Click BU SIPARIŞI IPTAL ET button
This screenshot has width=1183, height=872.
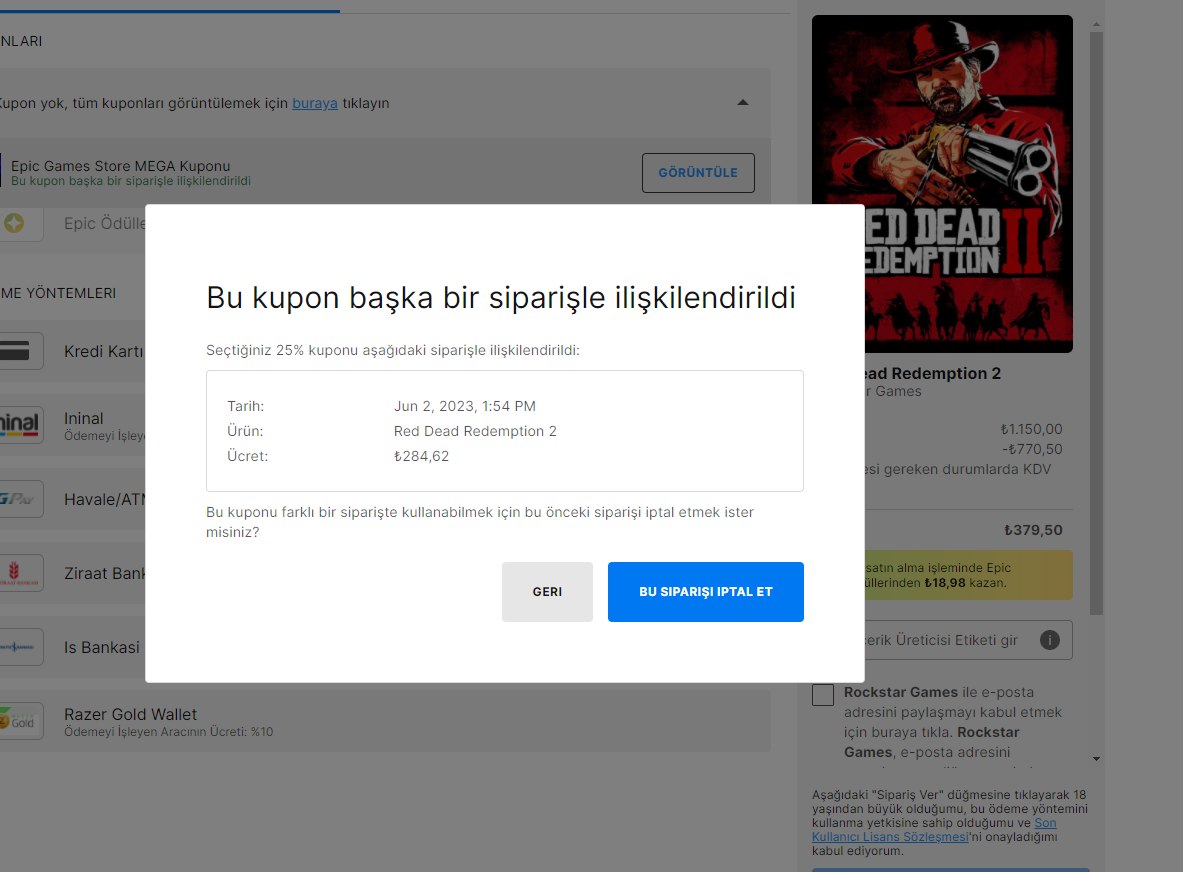(705, 591)
